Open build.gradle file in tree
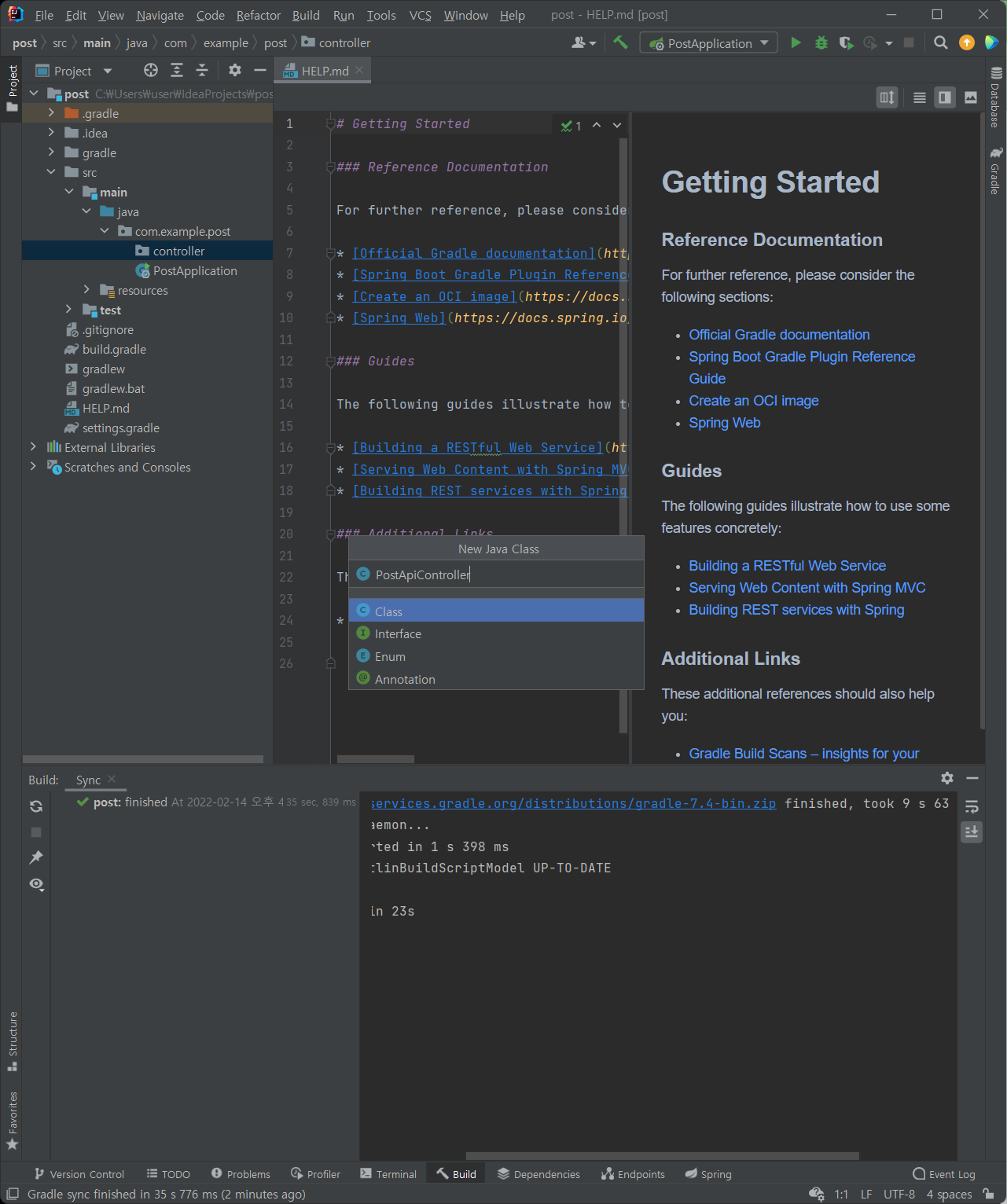This screenshot has width=1007, height=1204. tap(114, 349)
